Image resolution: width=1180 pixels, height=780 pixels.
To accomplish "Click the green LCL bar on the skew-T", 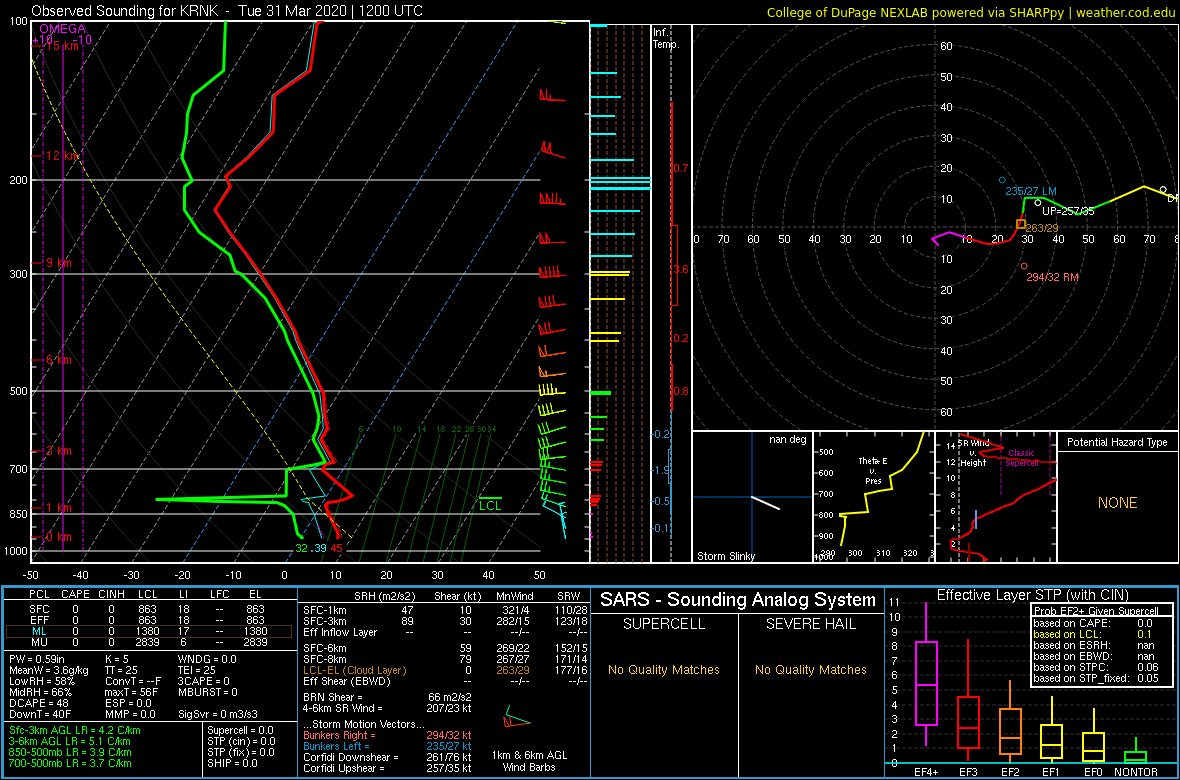I will coord(491,498).
